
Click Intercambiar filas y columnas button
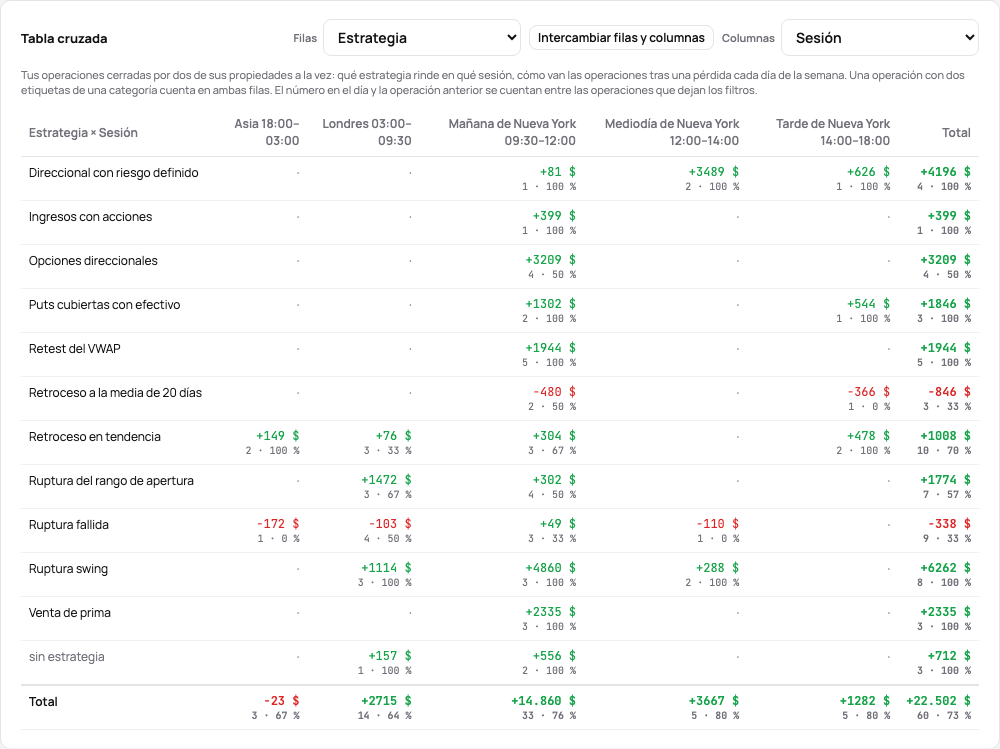(x=621, y=38)
